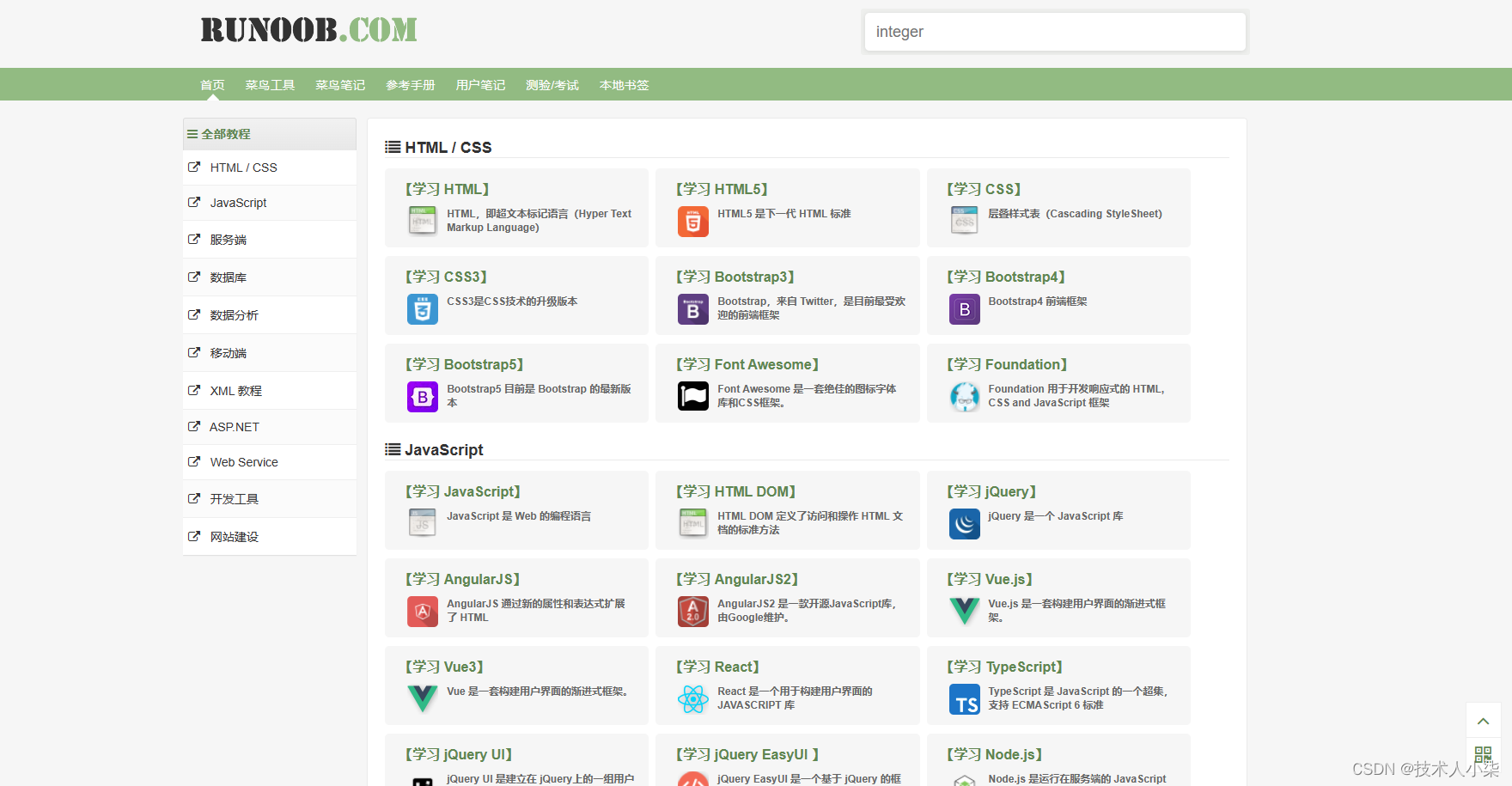The height and width of the screenshot is (786, 1512).
Task: Open the 【学习 AngularJS2】 title link
Action: pos(738,579)
